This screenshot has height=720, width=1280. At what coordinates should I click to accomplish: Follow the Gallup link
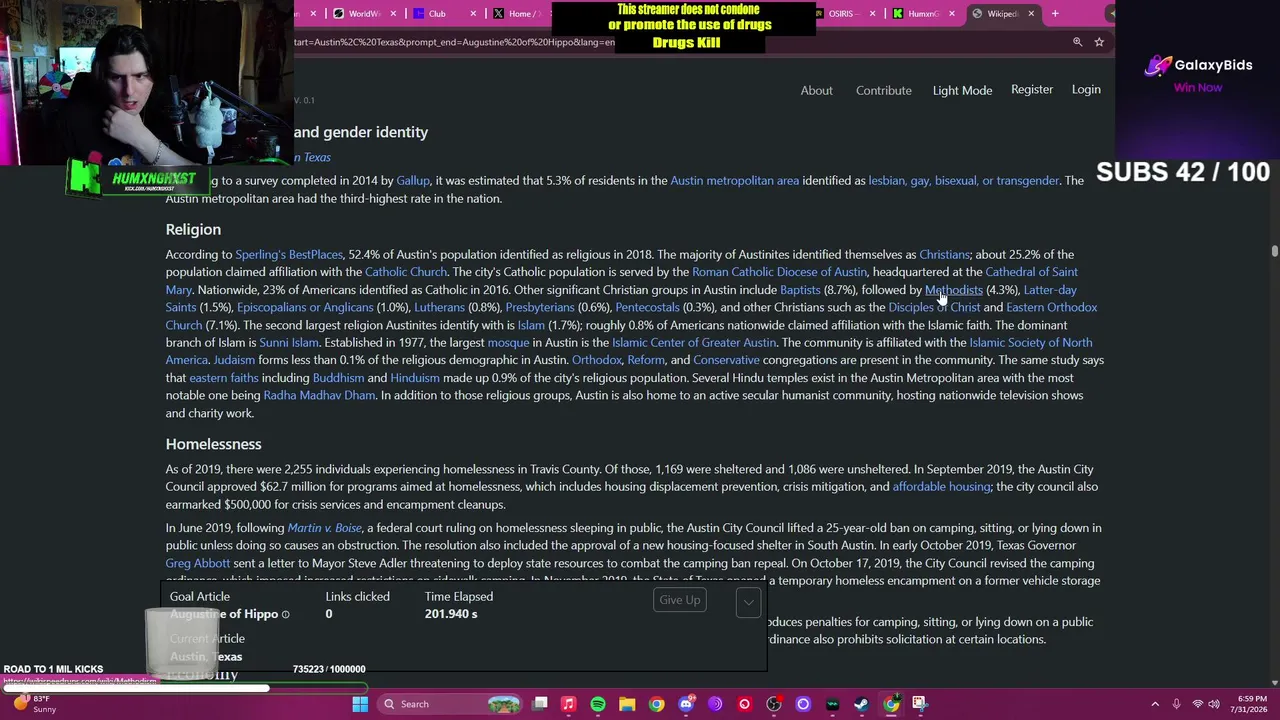click(413, 180)
